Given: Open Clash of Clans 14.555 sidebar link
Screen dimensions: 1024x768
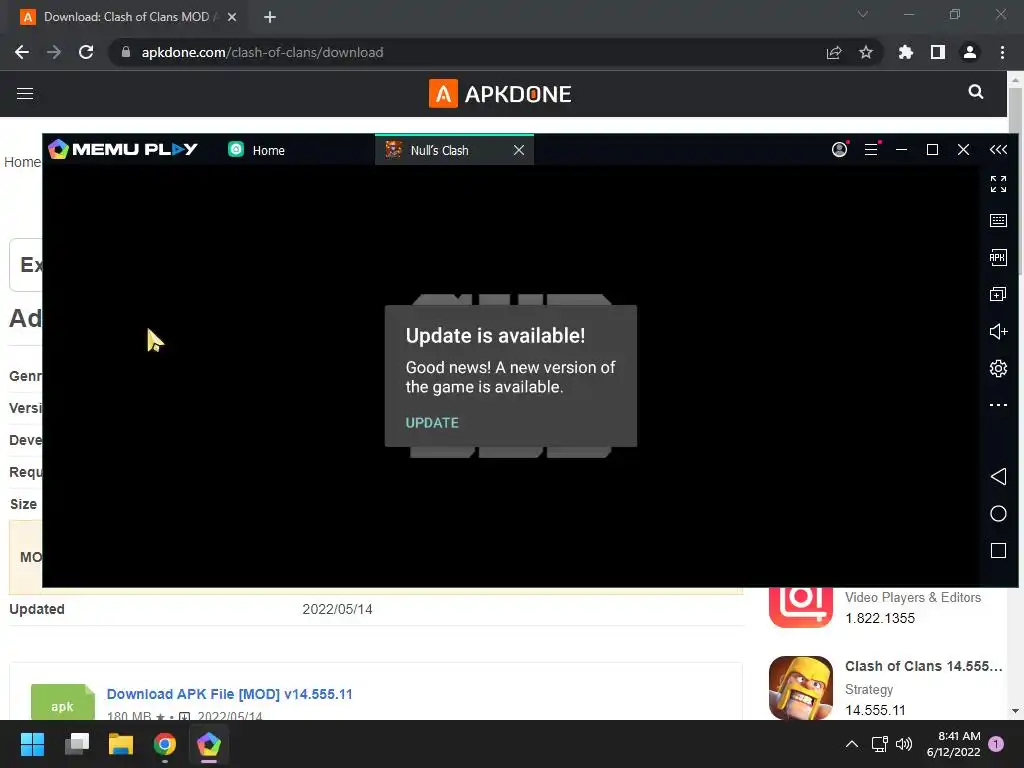Looking at the screenshot, I should (x=923, y=666).
